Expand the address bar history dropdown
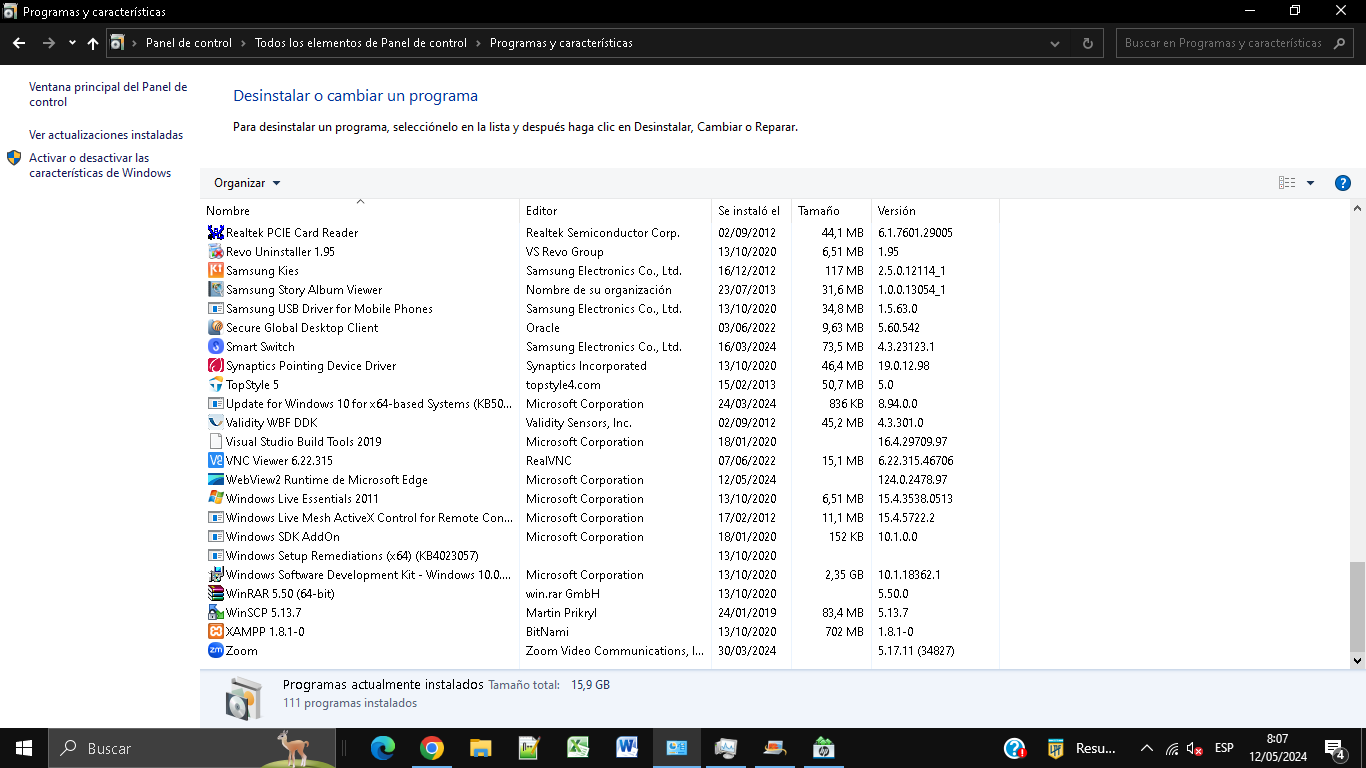The image size is (1366, 768). (x=1056, y=43)
